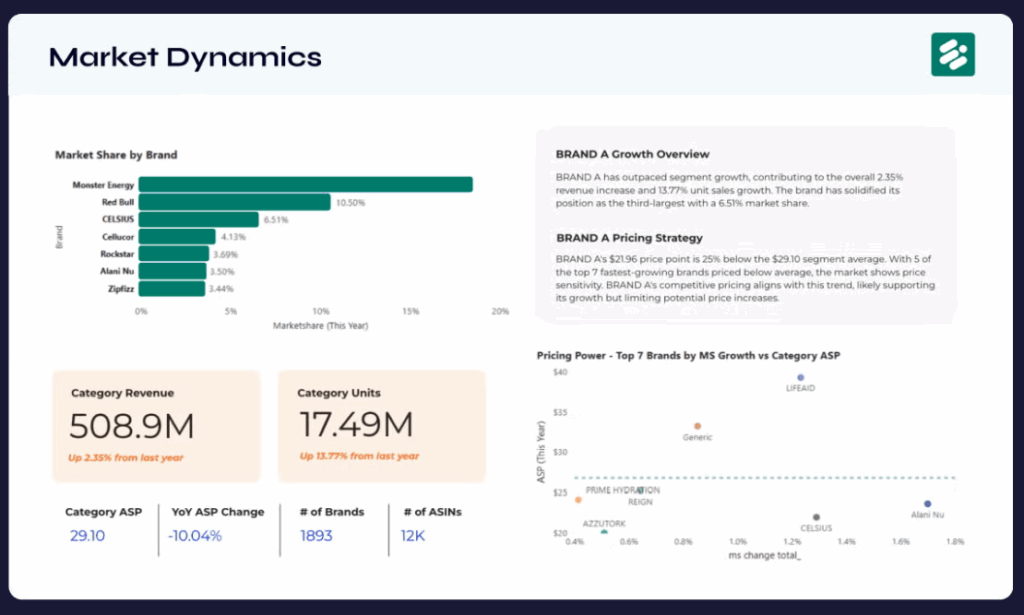This screenshot has height=615, width=1024.
Task: Select the Zipfizz bar showing 3.44%
Action: (x=172, y=289)
